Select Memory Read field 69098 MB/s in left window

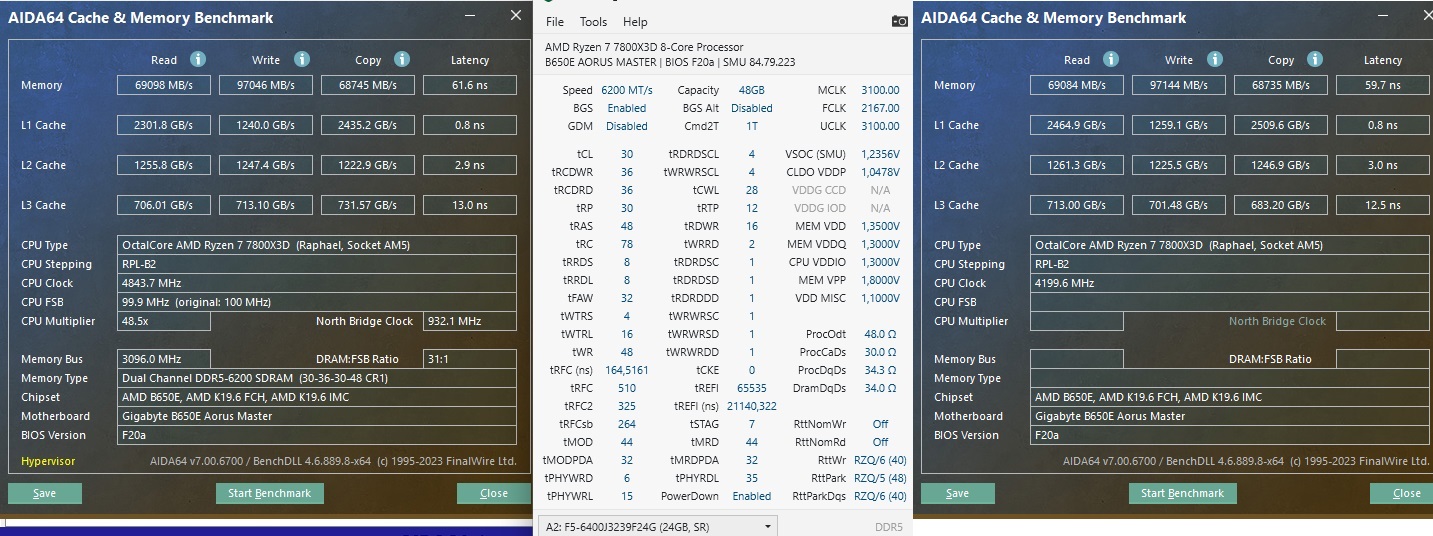point(164,85)
